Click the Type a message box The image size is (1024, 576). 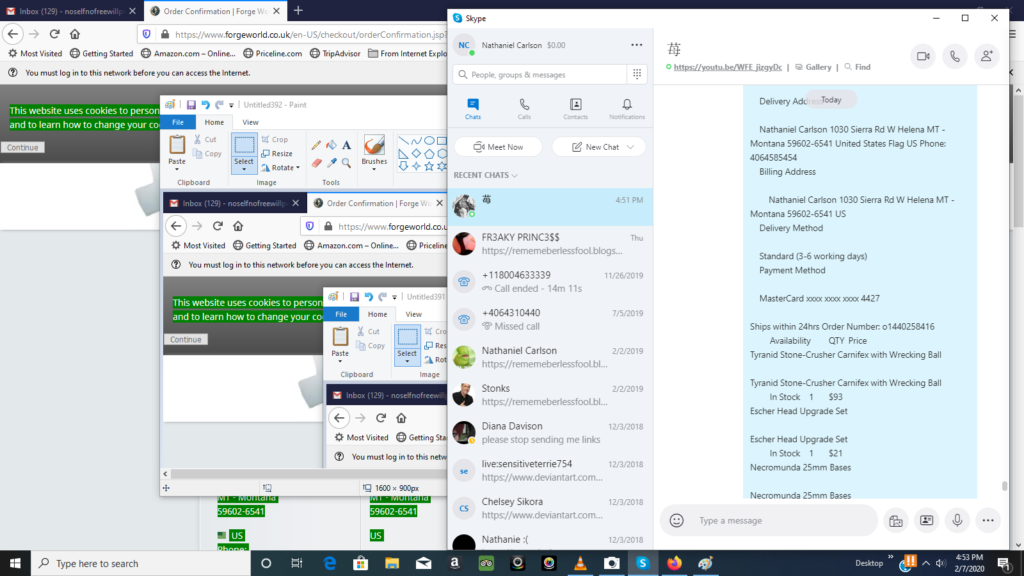768,520
